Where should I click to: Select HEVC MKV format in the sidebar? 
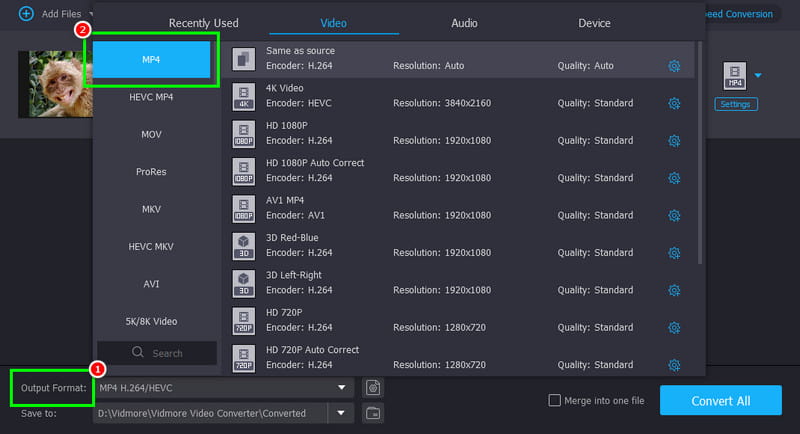click(152, 247)
